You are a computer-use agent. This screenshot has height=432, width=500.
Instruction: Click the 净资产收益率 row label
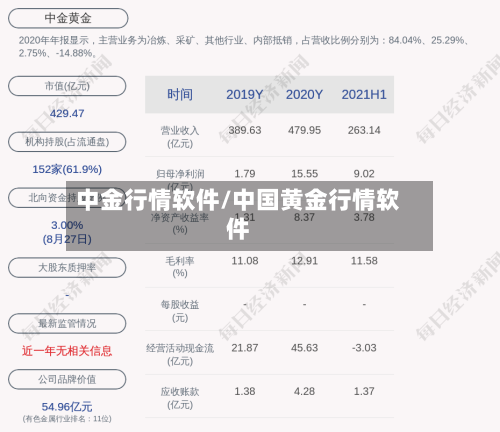180,224
